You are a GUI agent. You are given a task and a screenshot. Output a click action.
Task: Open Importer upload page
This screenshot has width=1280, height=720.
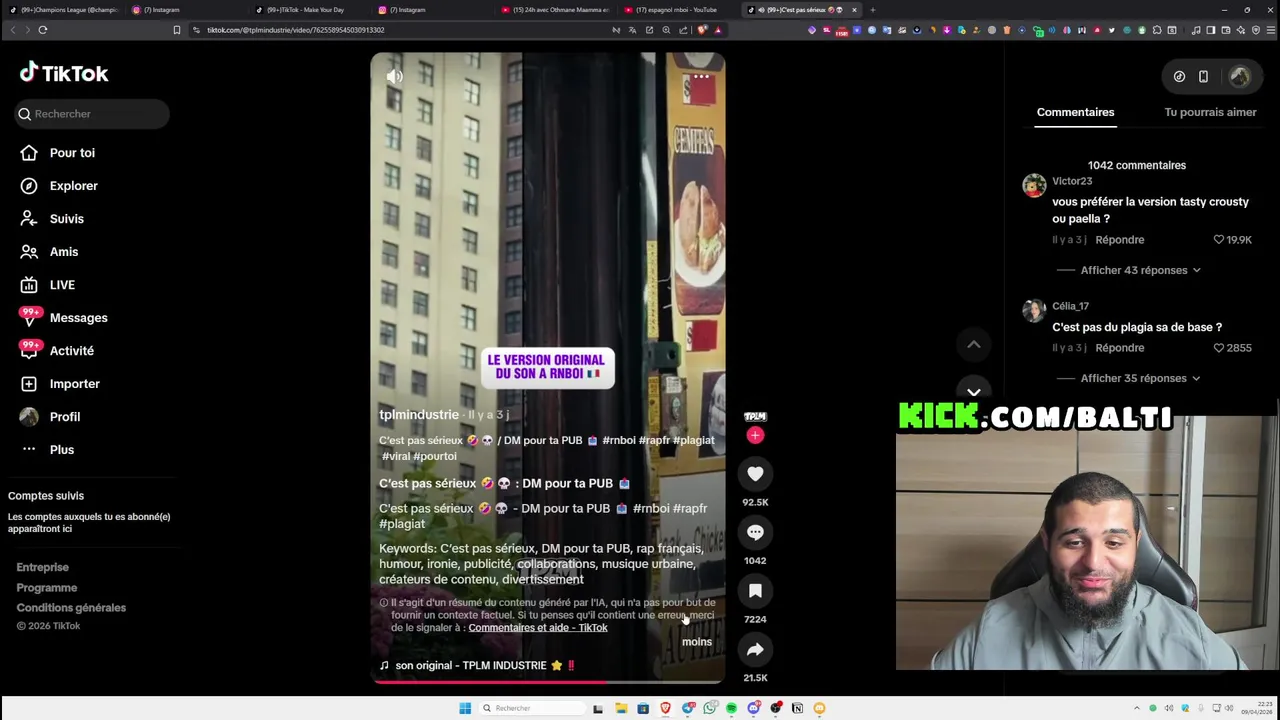(x=61, y=384)
